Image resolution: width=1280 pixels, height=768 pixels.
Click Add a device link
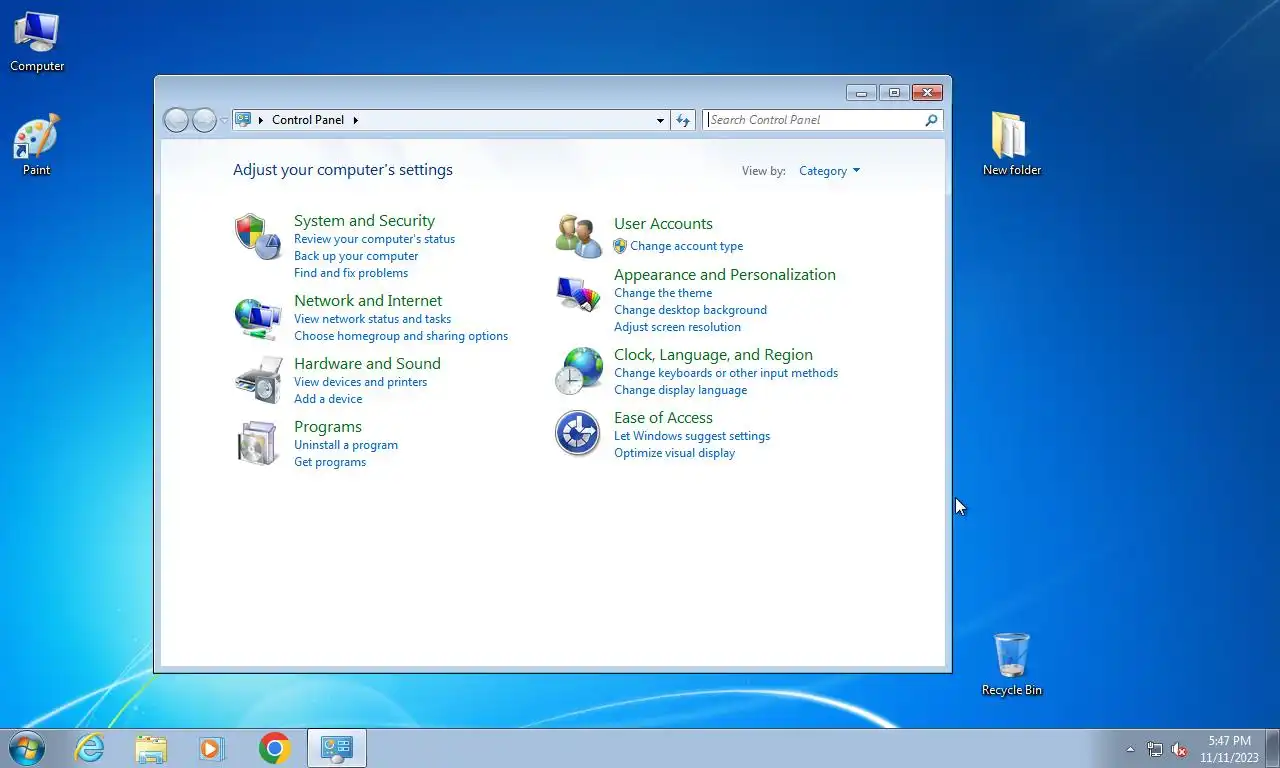point(328,399)
